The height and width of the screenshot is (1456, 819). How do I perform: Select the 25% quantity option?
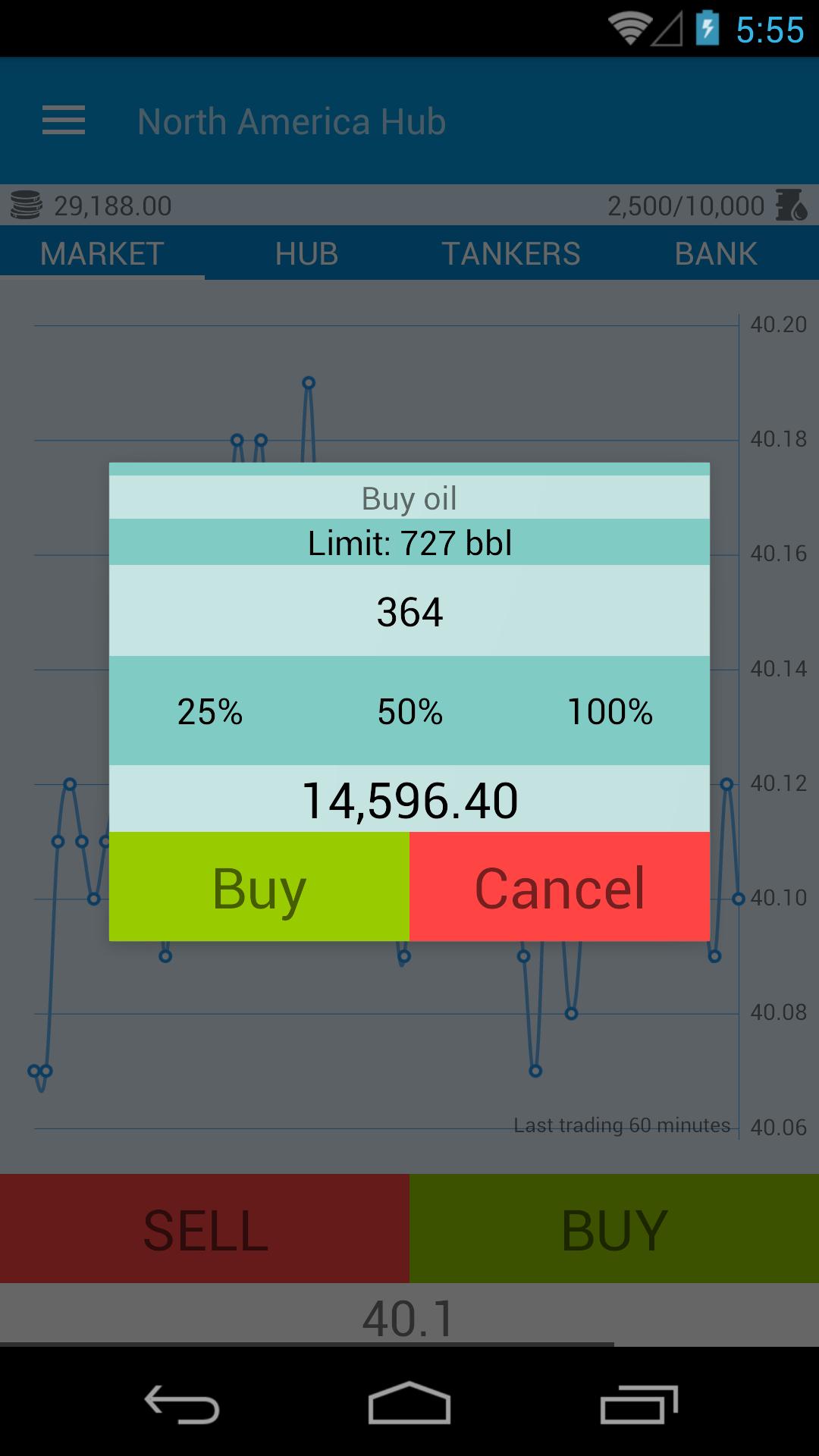(x=209, y=712)
